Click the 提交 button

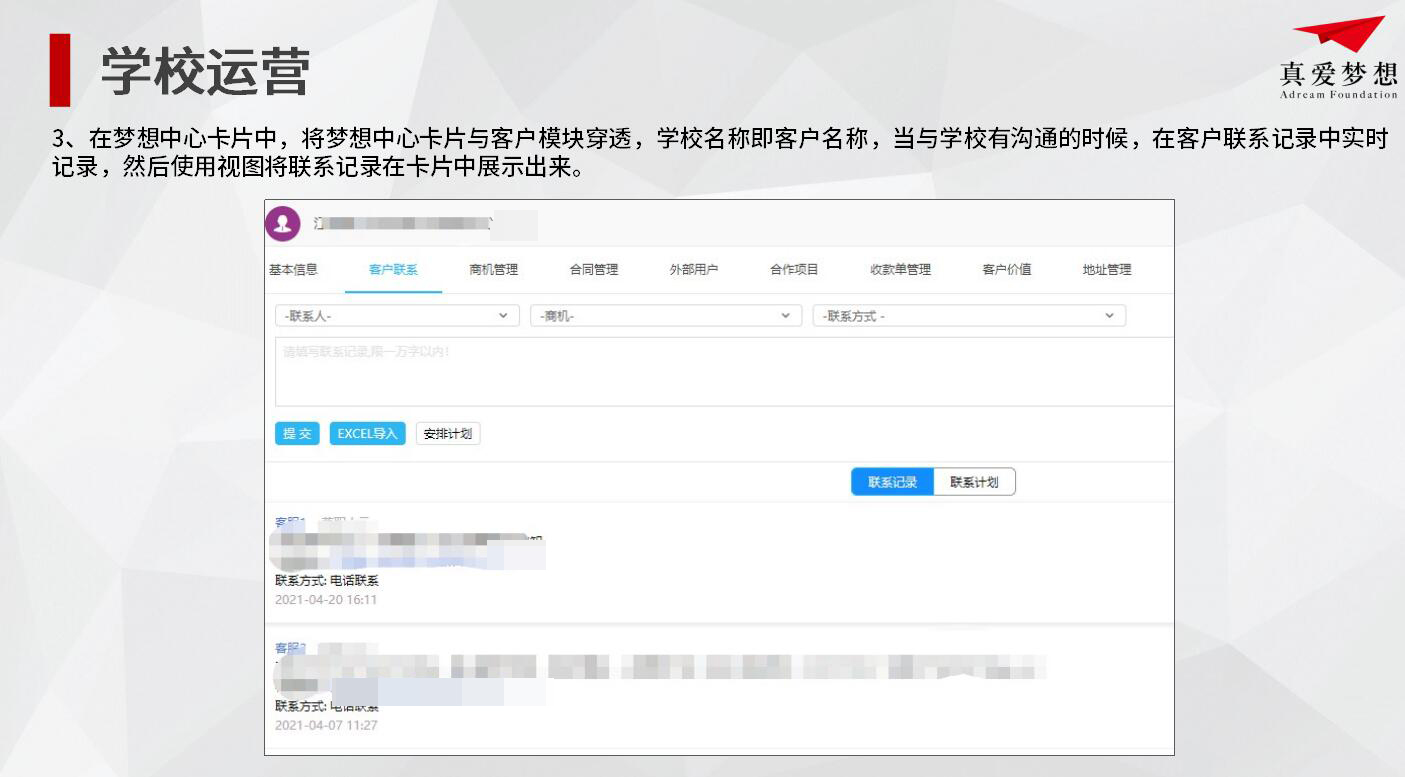click(x=297, y=433)
